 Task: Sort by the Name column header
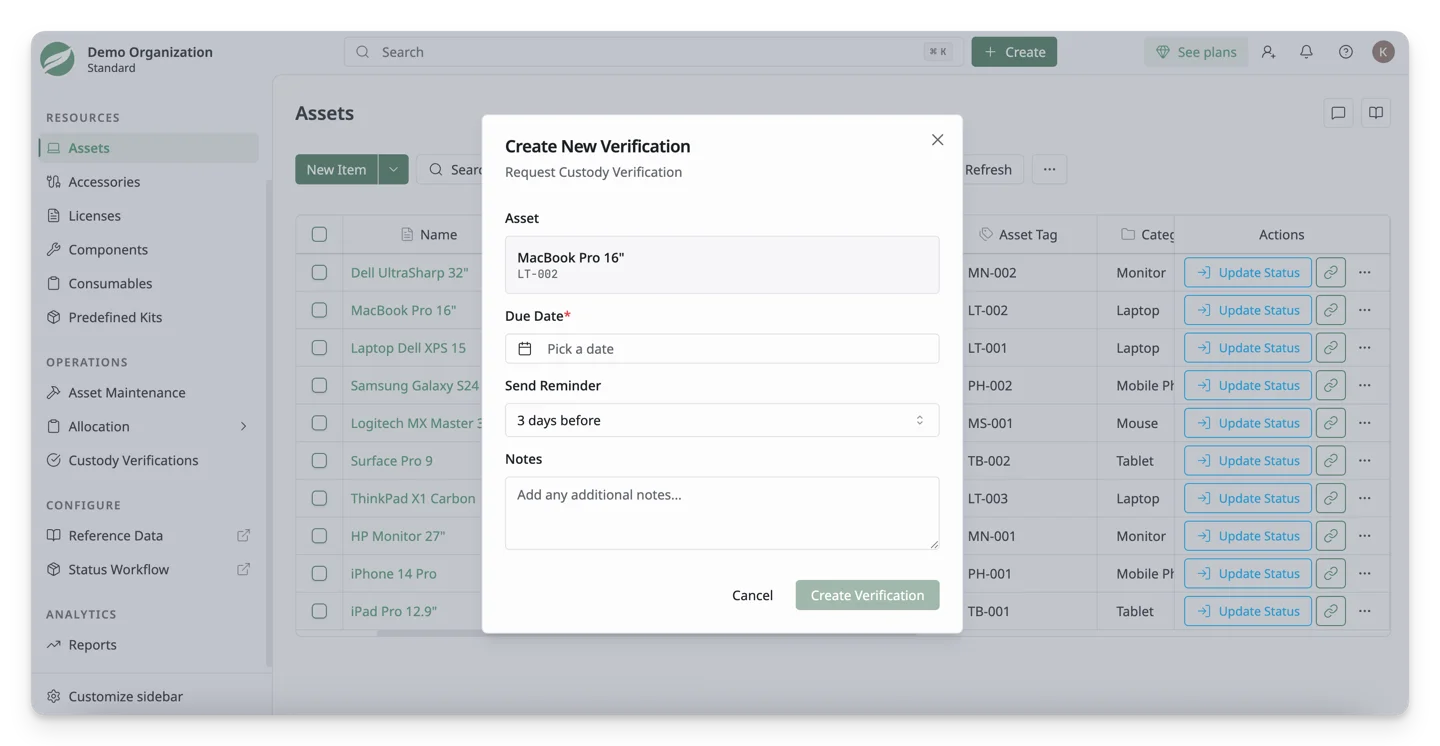[x=429, y=235]
